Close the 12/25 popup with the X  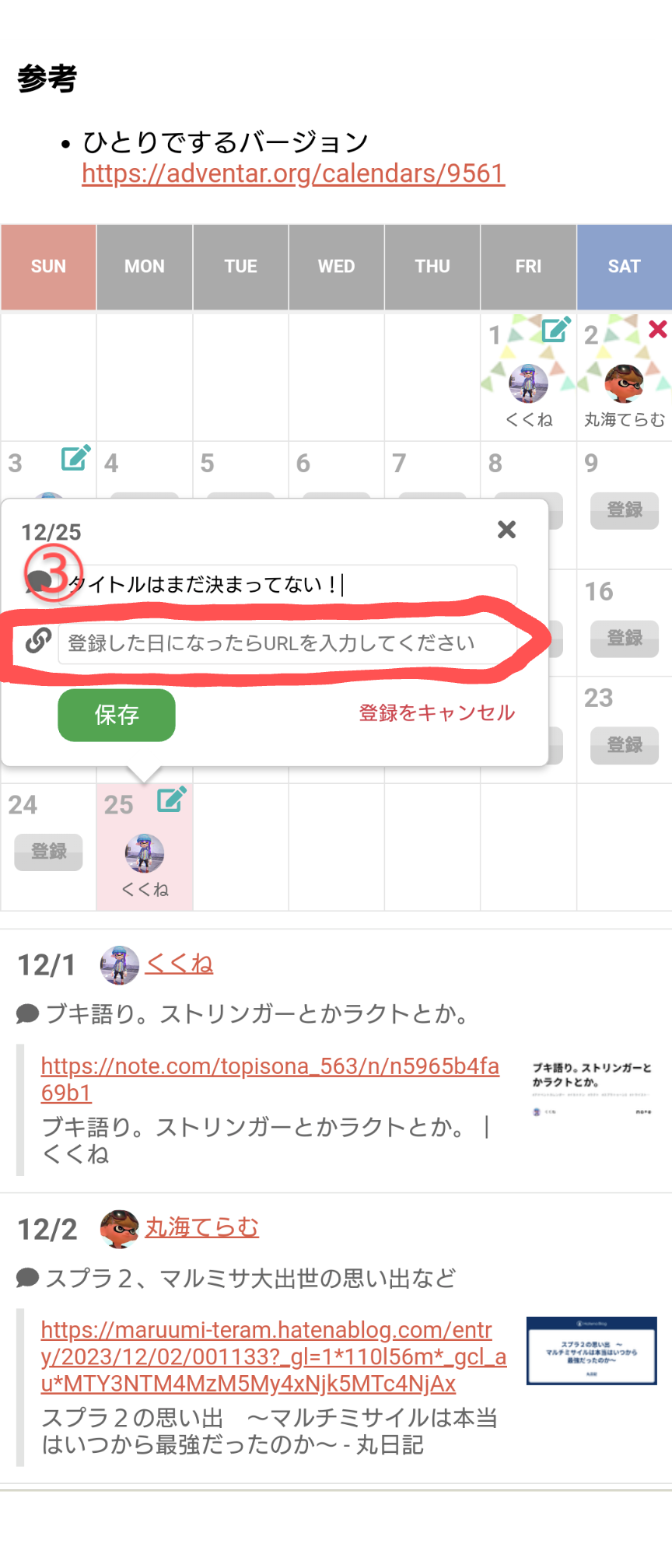507,530
